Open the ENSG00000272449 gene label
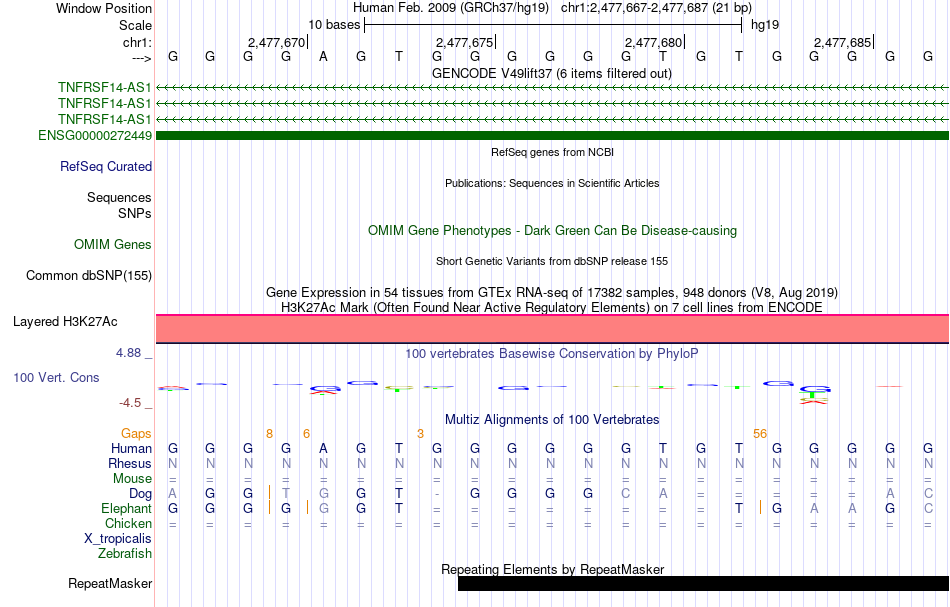 (x=95, y=136)
